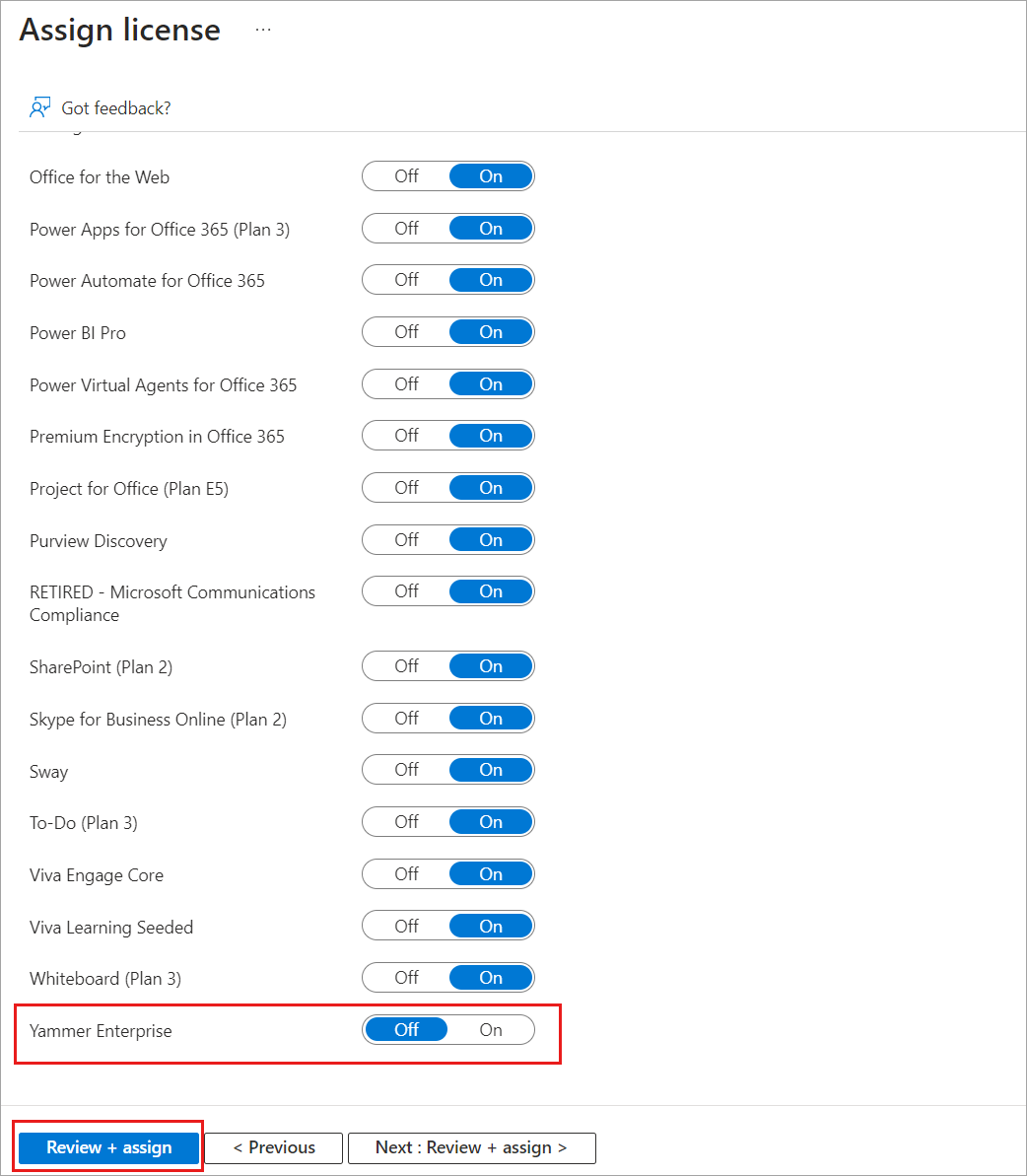The width and height of the screenshot is (1027, 1176).
Task: Turn off Office for the Web
Action: point(406,176)
